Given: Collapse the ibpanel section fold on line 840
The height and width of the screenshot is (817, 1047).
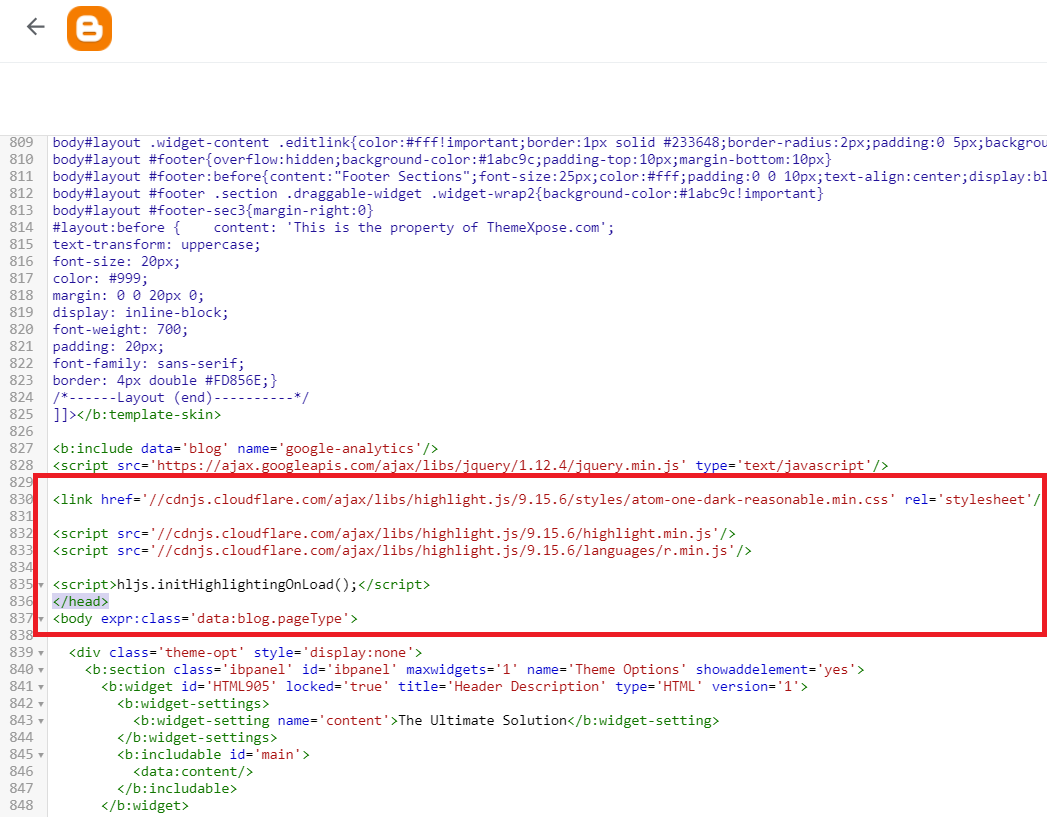Looking at the screenshot, I should 41,669.
